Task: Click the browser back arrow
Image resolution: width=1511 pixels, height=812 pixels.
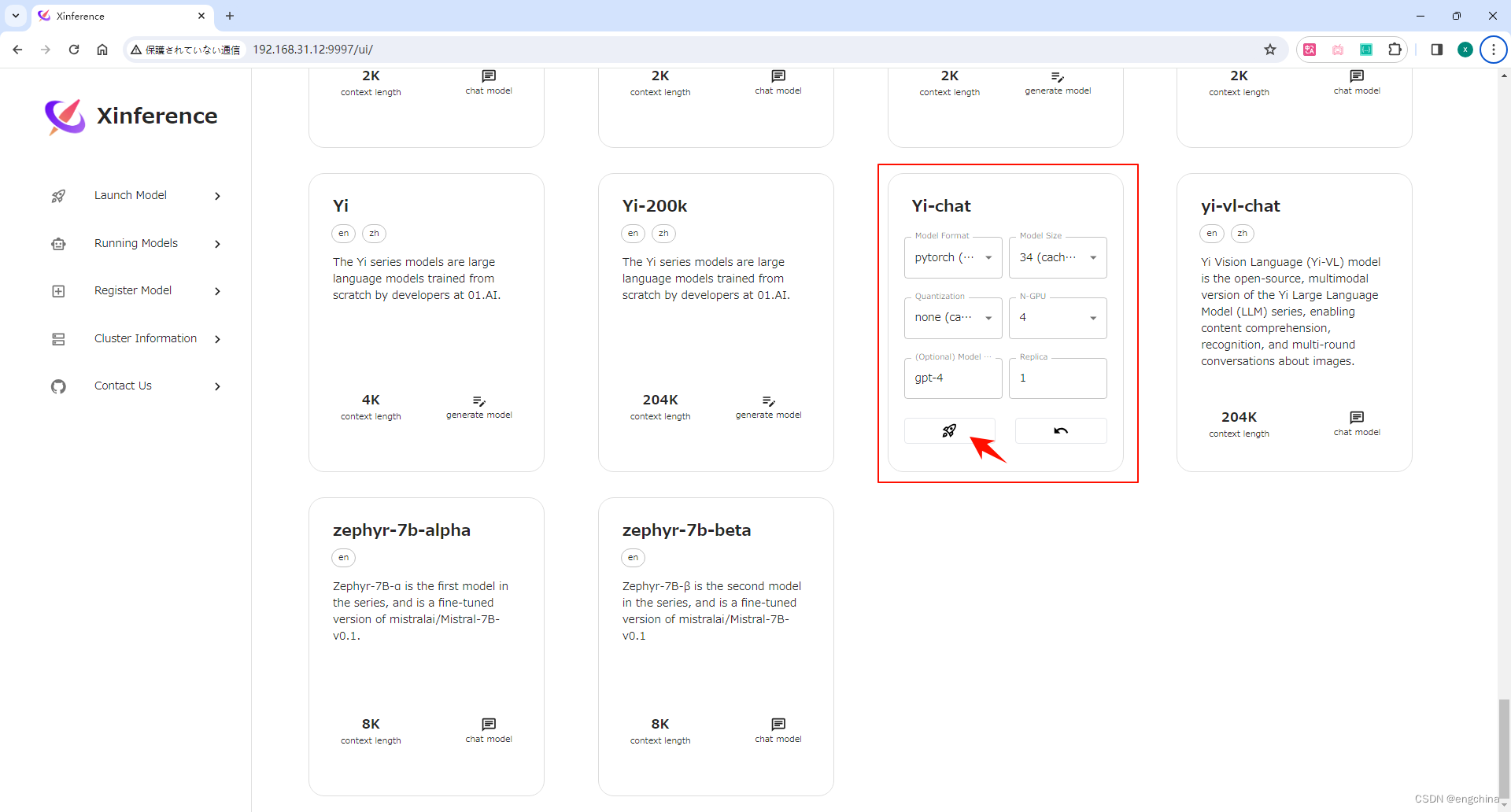Action: point(17,50)
